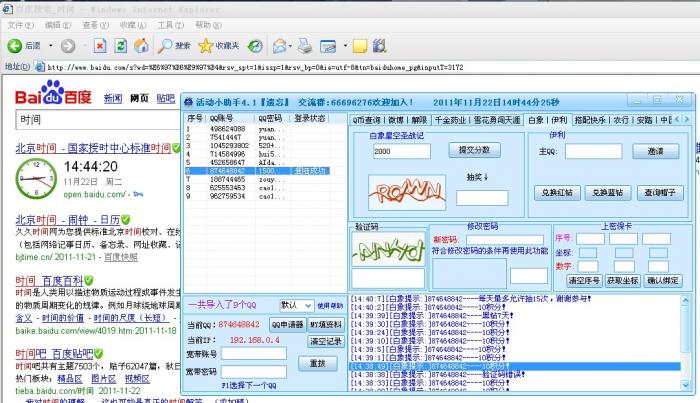Select the 白象|伊利 tab
Image resolution: width=700 pixels, height=403 pixels.
(547, 120)
